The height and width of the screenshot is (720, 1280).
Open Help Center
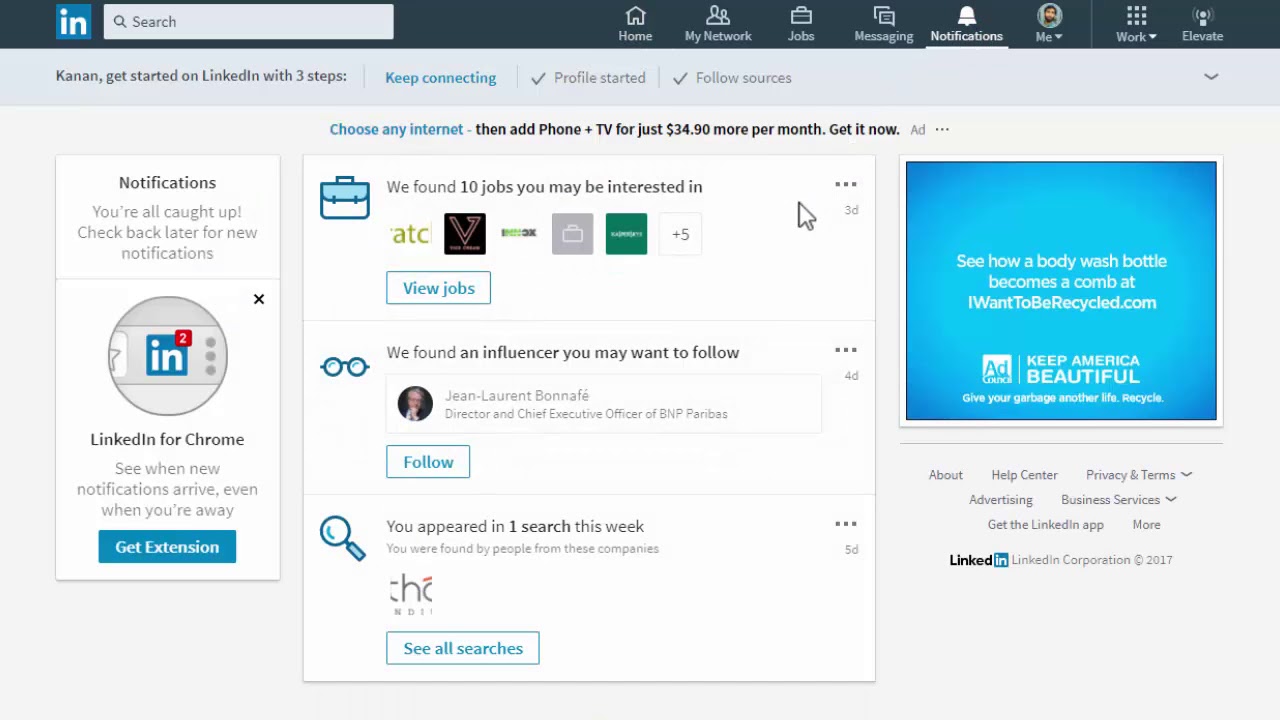click(x=1024, y=475)
